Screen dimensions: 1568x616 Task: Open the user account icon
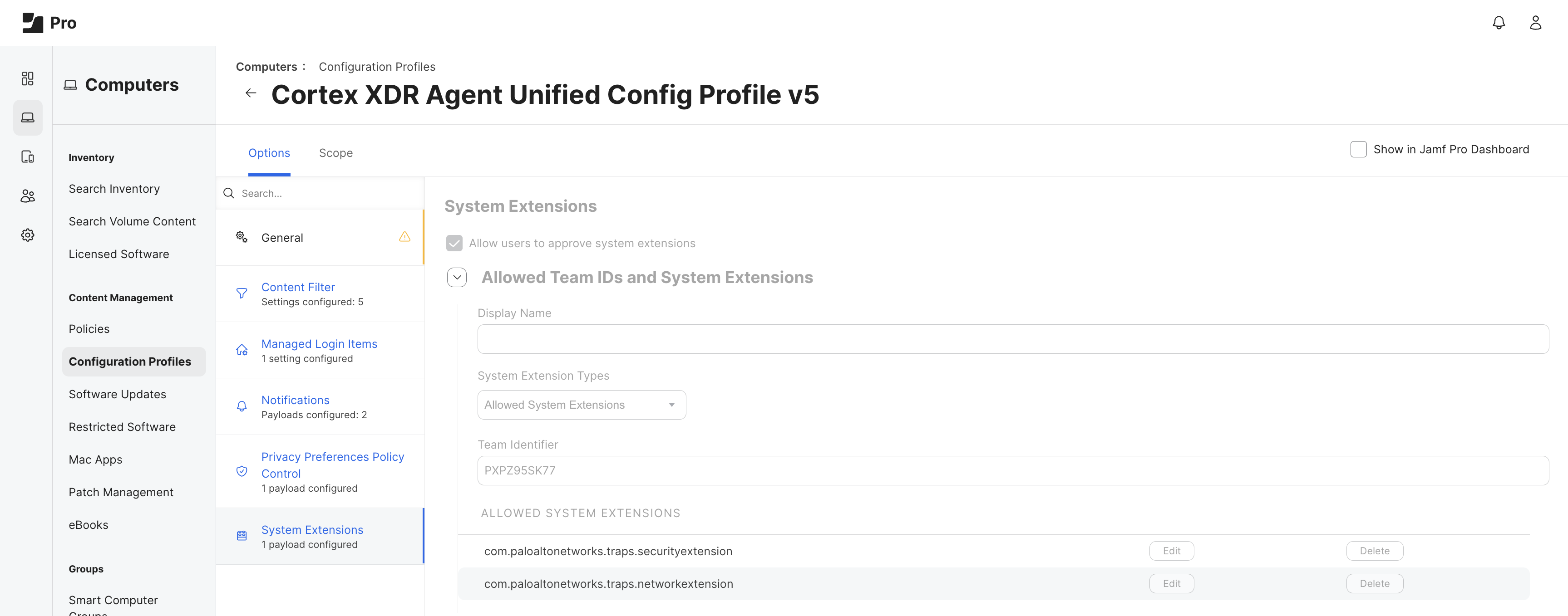[1535, 23]
